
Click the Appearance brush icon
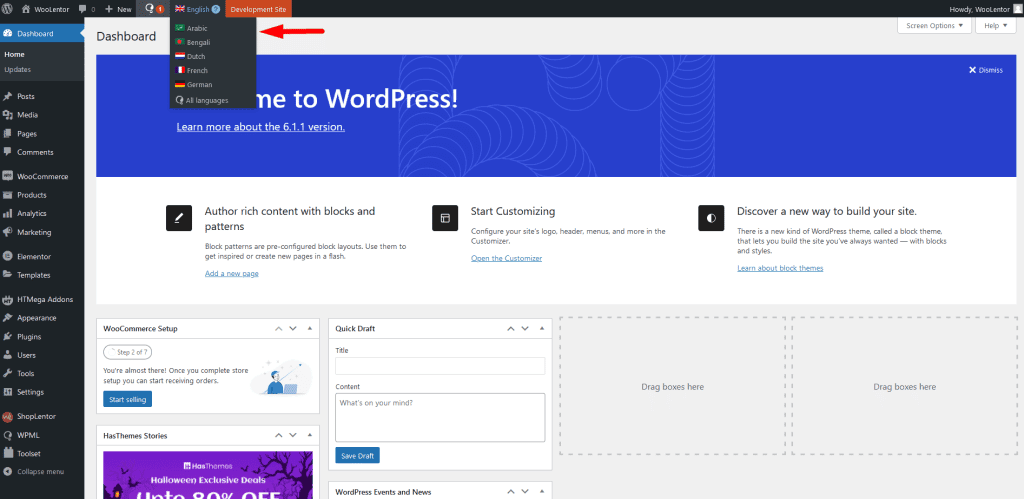[8, 318]
